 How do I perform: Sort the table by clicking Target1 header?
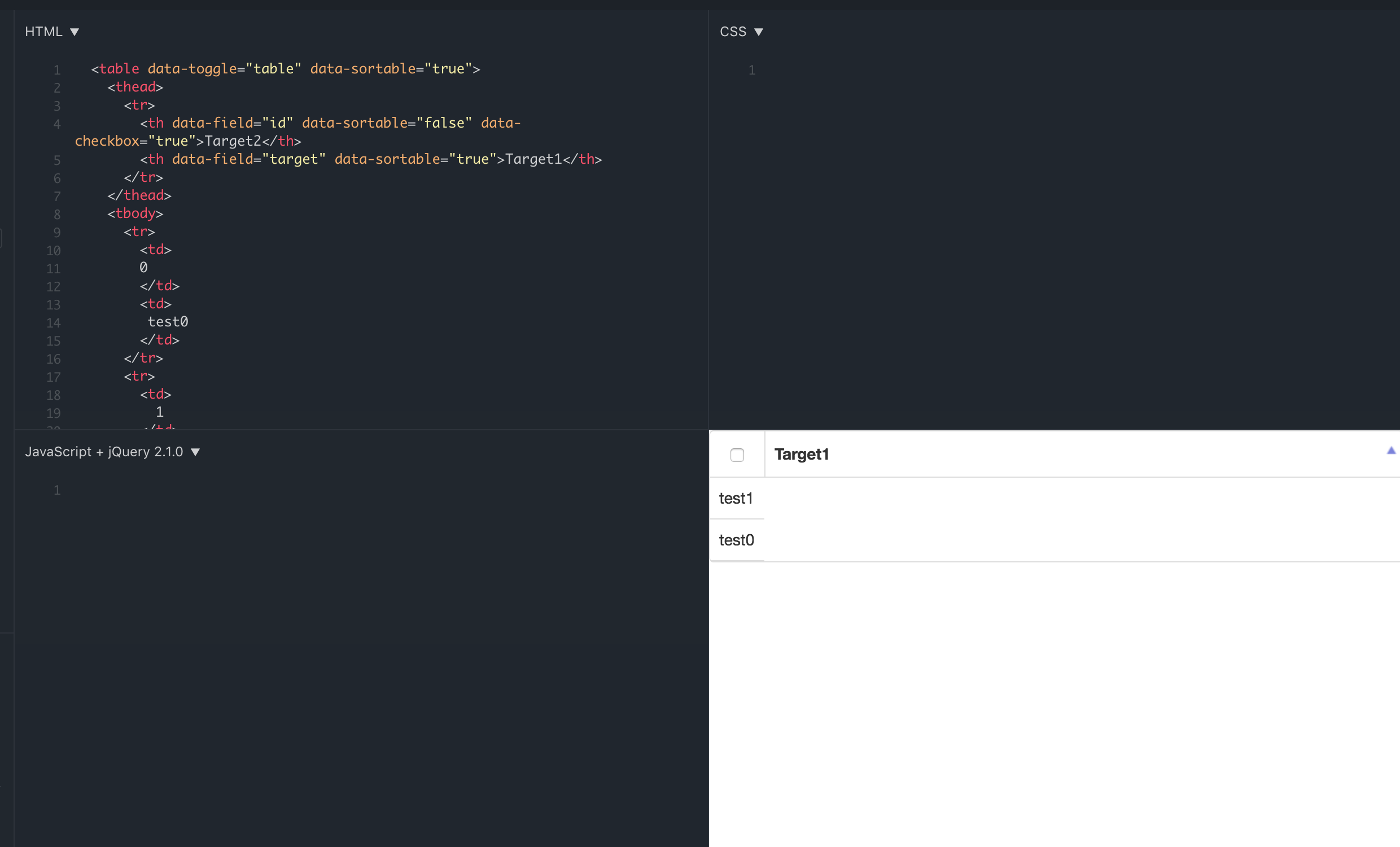point(801,454)
